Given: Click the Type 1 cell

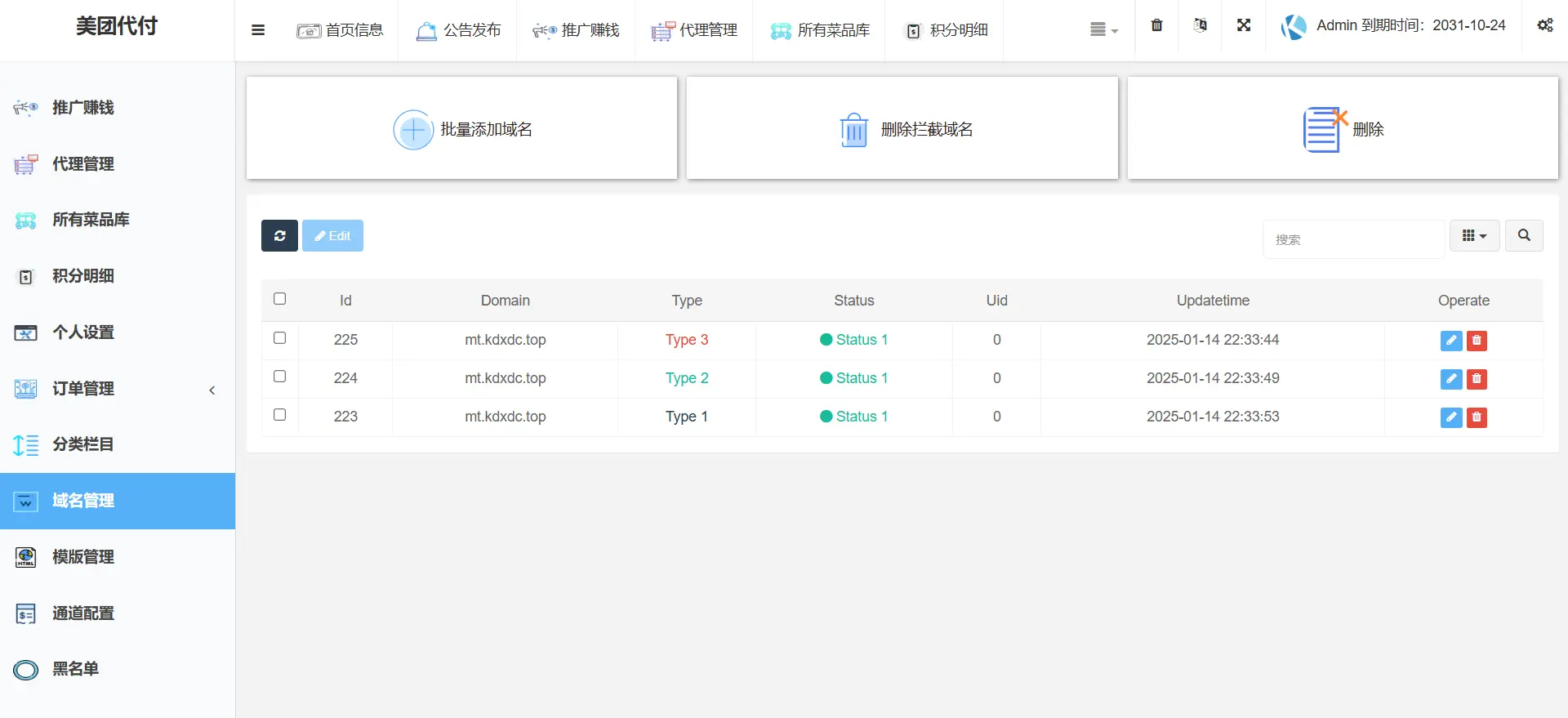Looking at the screenshot, I should 687,417.
